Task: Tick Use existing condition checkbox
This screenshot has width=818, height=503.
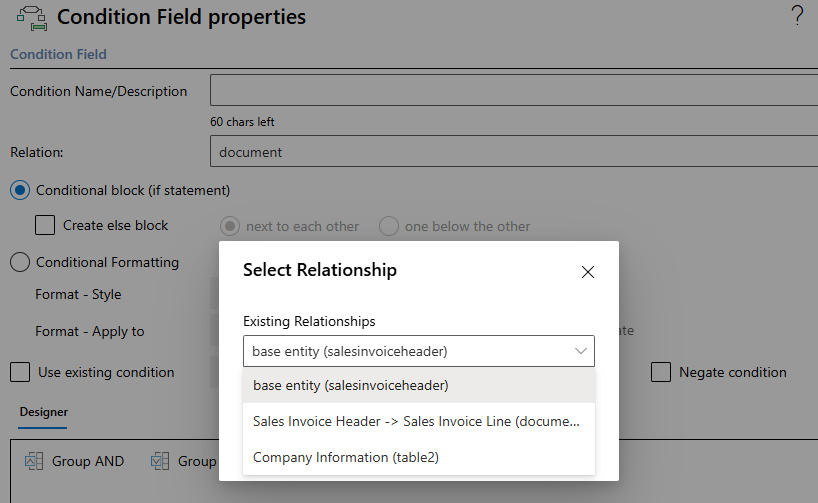Action: (20, 373)
